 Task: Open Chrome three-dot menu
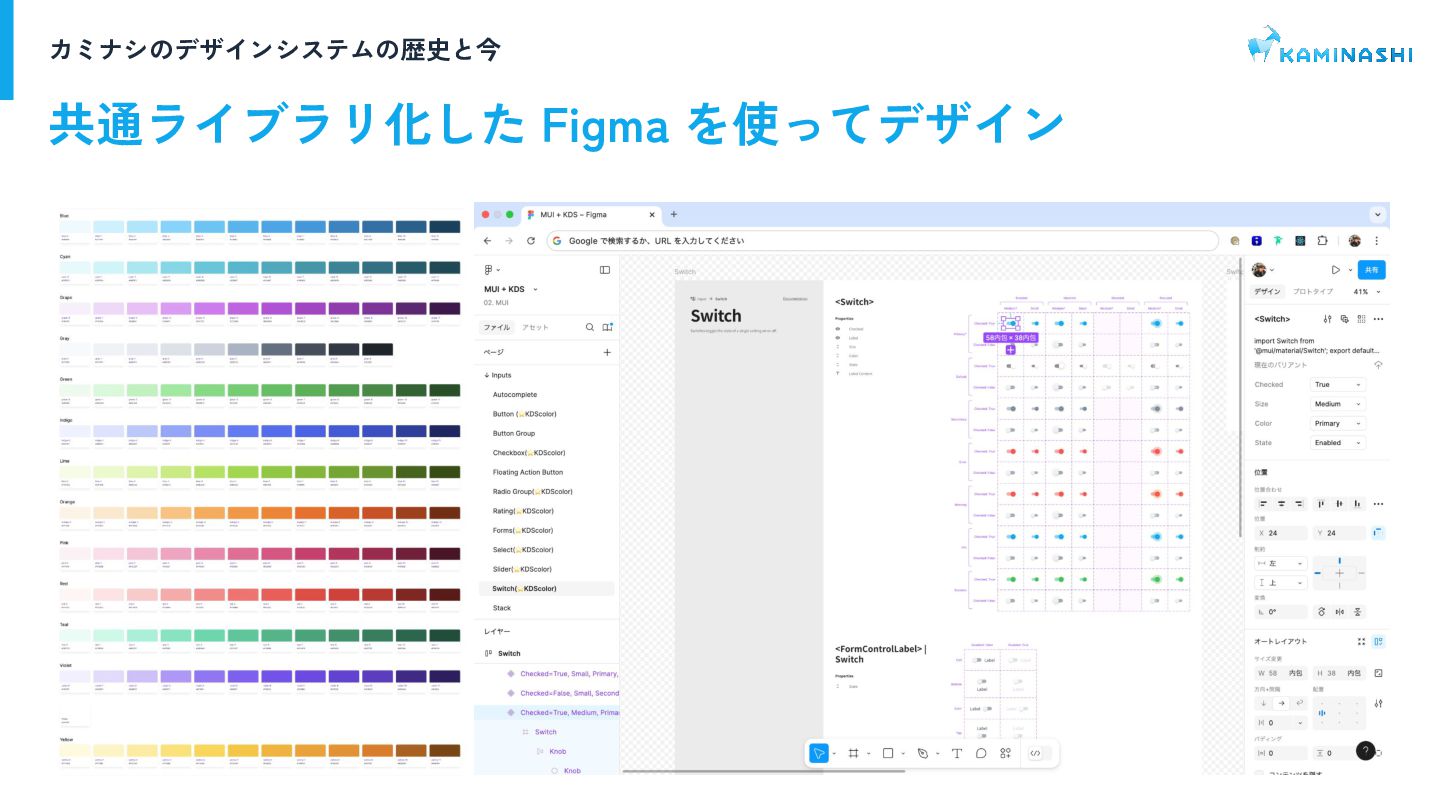1377,241
